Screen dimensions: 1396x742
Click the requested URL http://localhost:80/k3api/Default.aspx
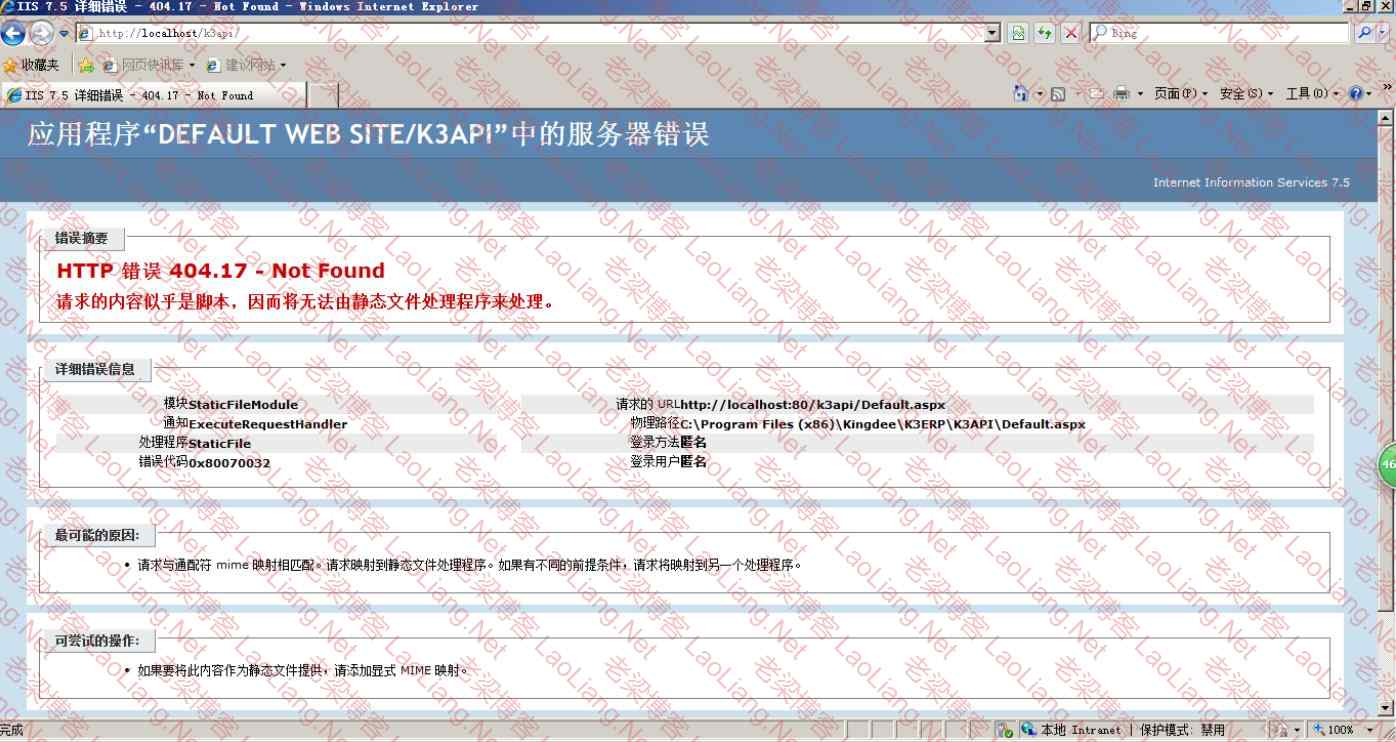(x=812, y=405)
